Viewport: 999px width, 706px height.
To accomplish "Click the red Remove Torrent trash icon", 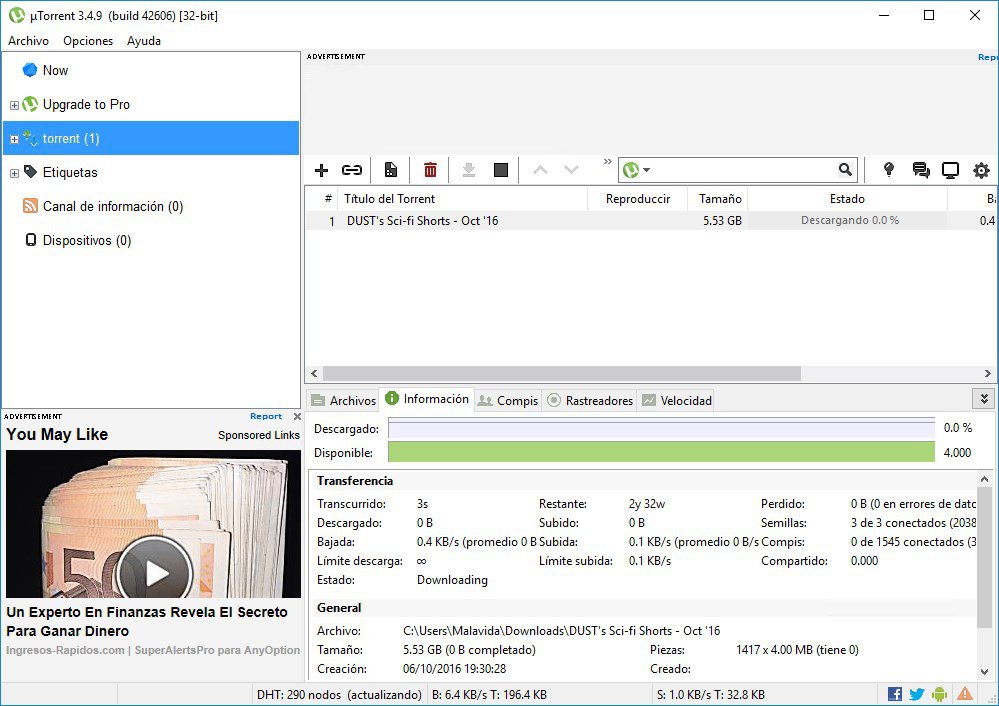I will (430, 171).
